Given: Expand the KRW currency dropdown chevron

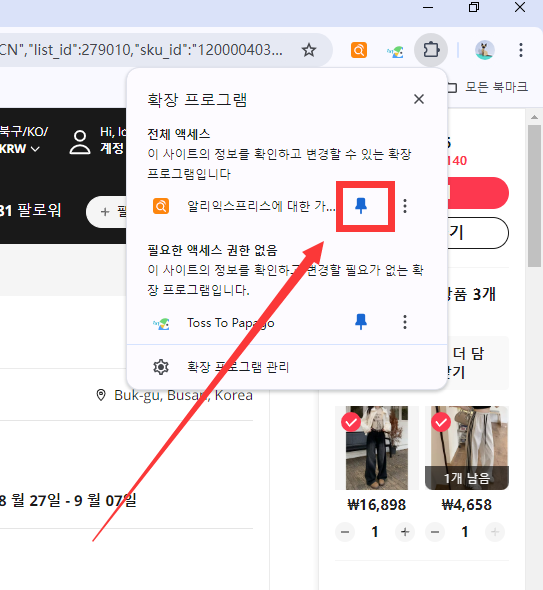Looking at the screenshot, I should click(35, 149).
